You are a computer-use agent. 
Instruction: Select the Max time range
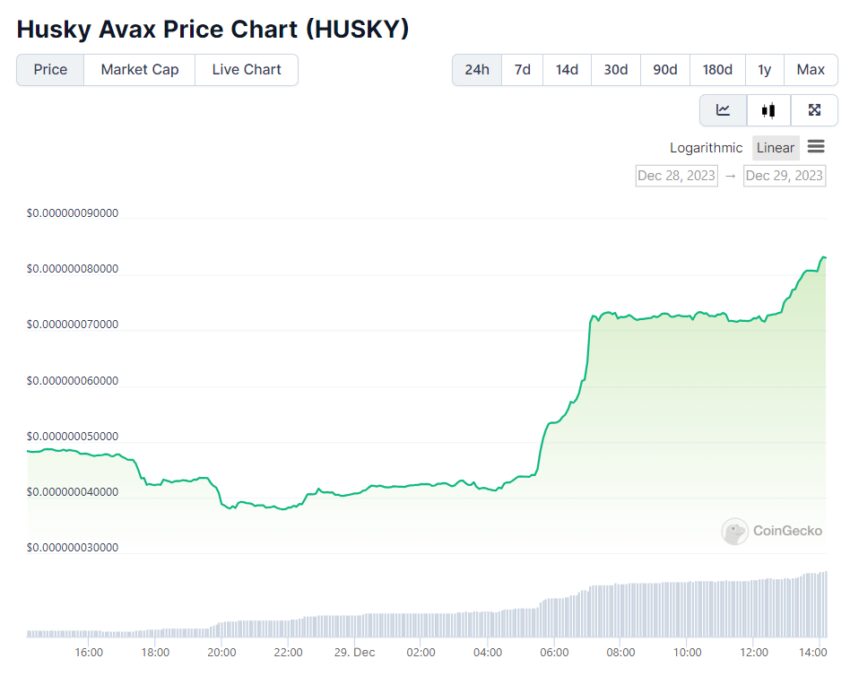(810, 70)
